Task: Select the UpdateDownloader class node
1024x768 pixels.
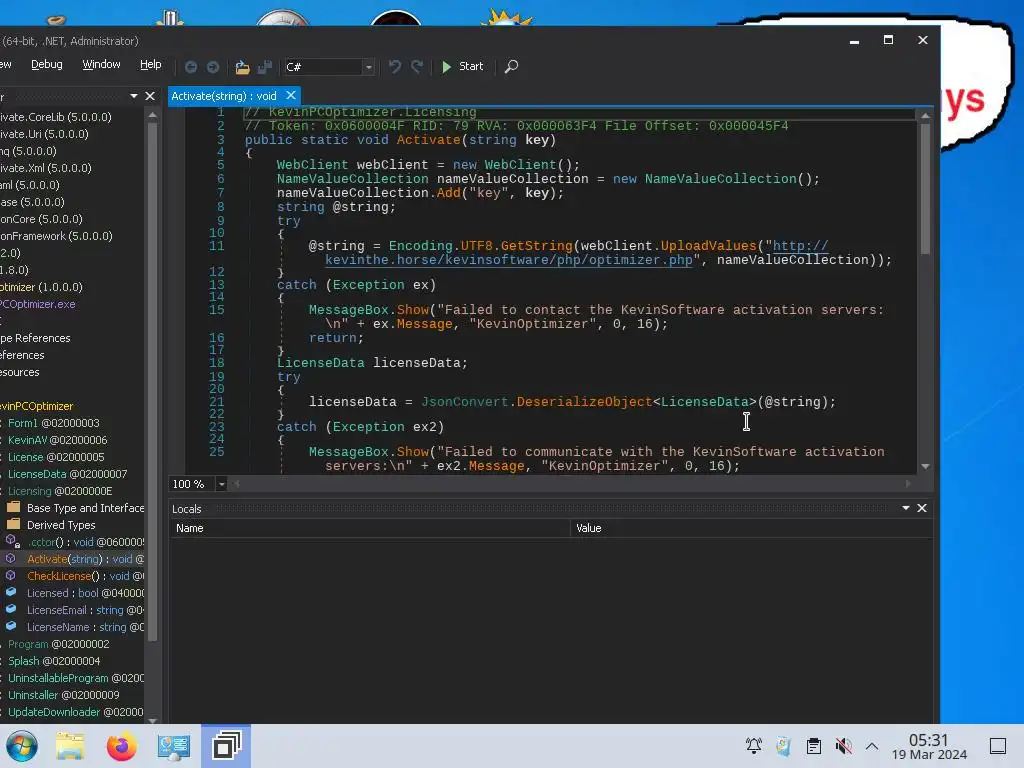Action: click(x=76, y=712)
